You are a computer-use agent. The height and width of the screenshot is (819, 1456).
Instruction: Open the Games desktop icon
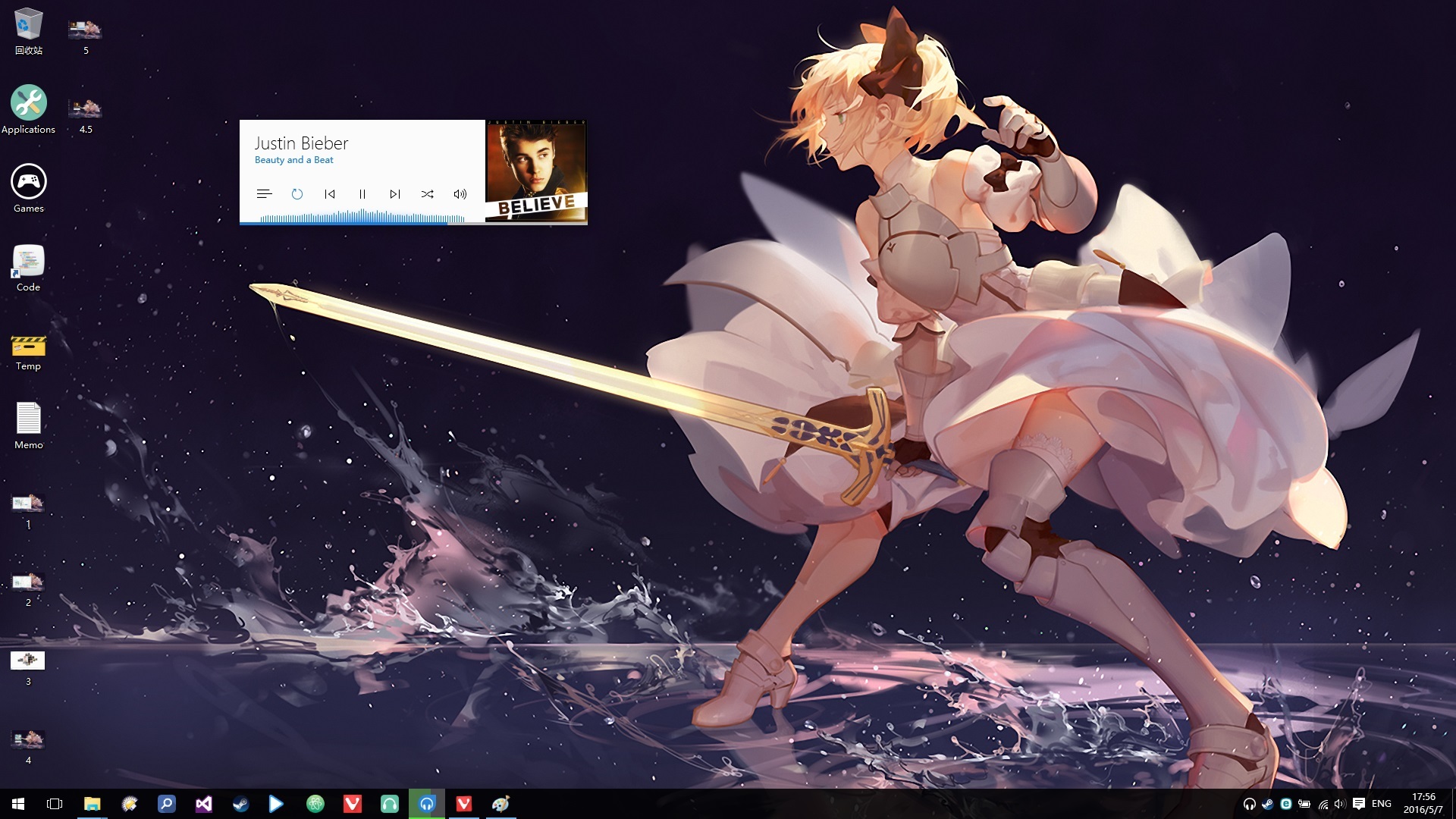[29, 183]
